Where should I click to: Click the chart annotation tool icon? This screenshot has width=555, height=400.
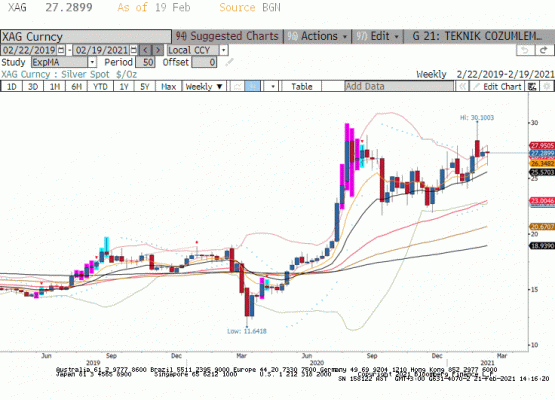tap(532, 86)
